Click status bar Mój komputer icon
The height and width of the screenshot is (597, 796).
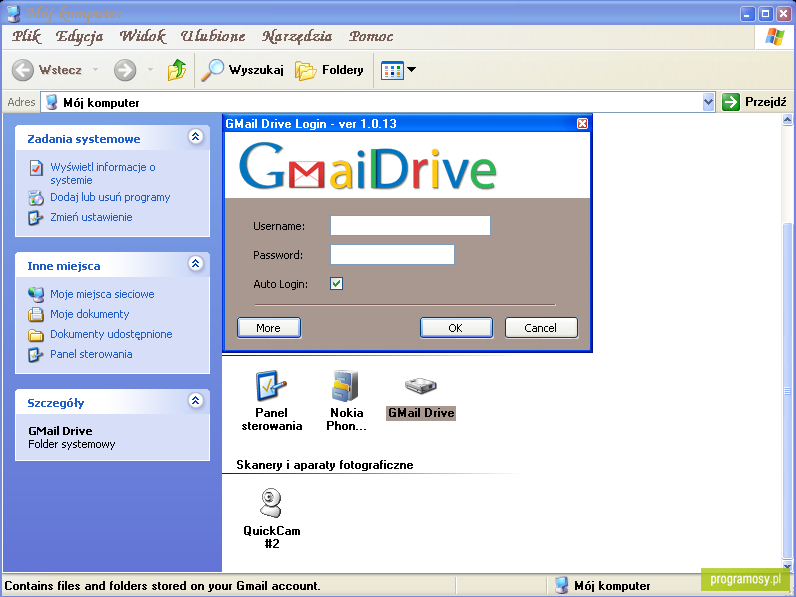pos(561,585)
